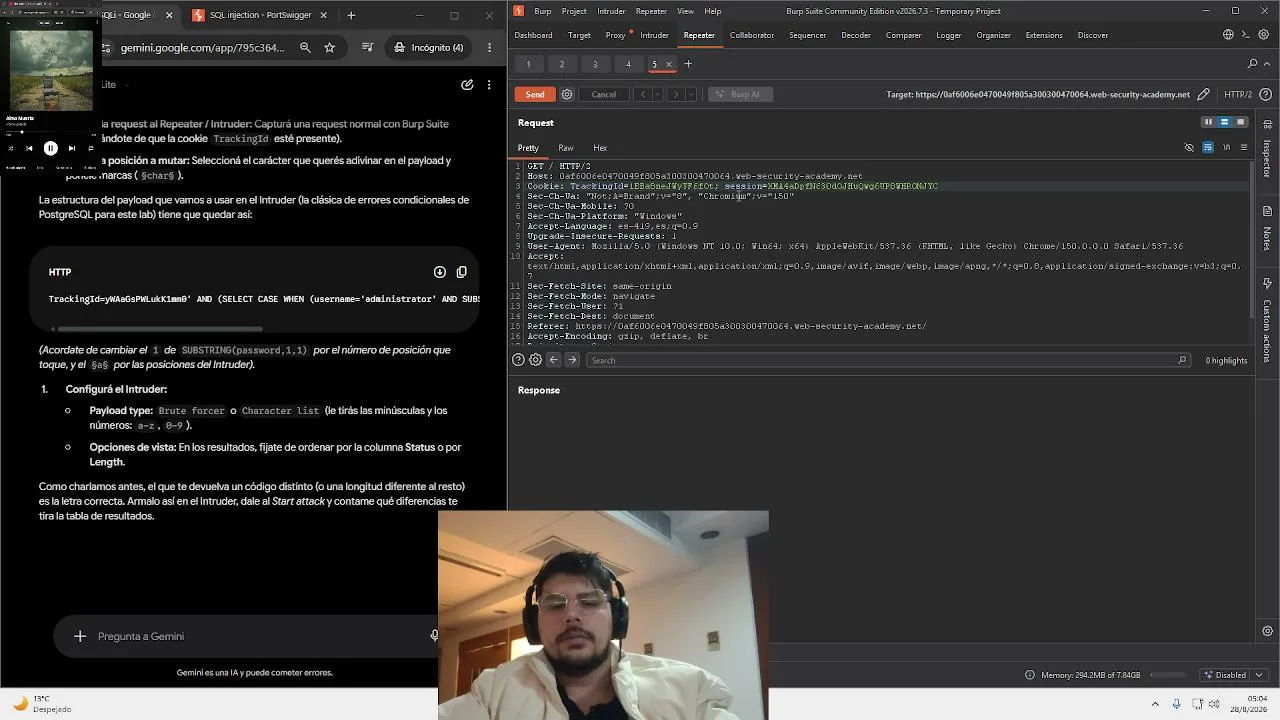The image size is (1280, 720).
Task: Switch to the Decoder tool tab
Action: (856, 35)
